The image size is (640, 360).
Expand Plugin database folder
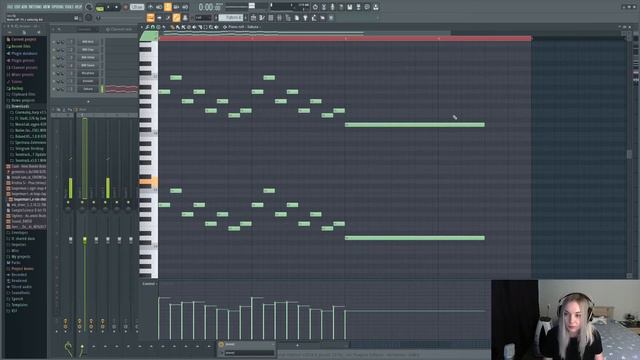coord(24,53)
